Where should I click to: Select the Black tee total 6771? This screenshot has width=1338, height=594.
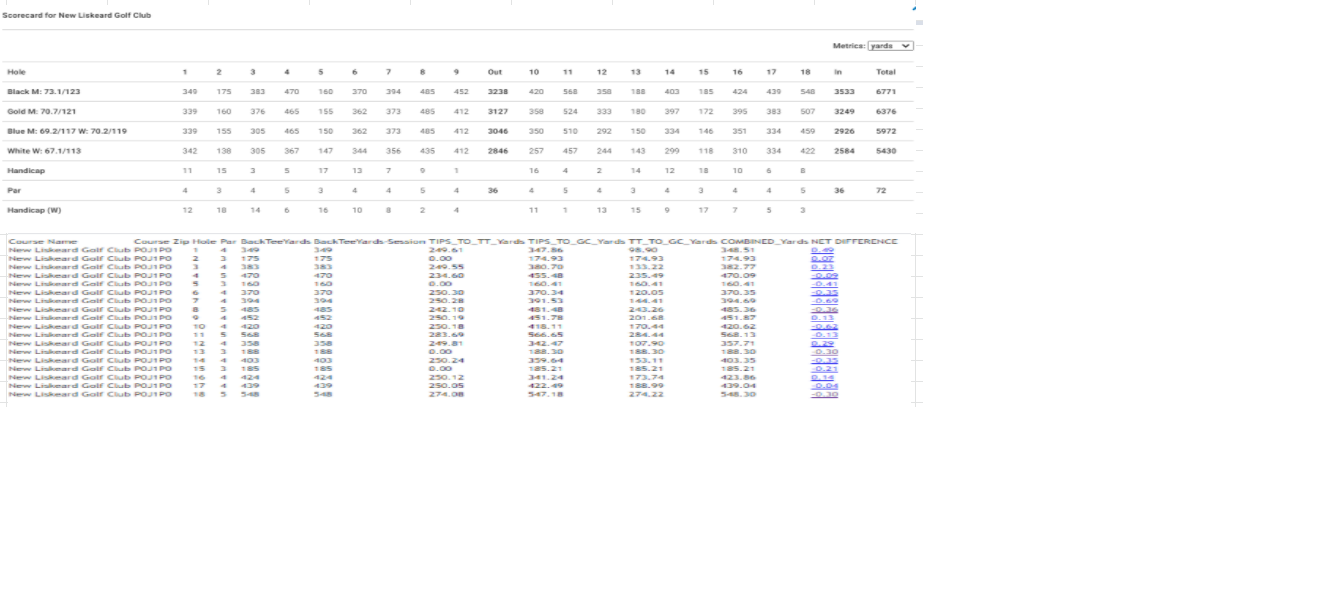[x=886, y=91]
